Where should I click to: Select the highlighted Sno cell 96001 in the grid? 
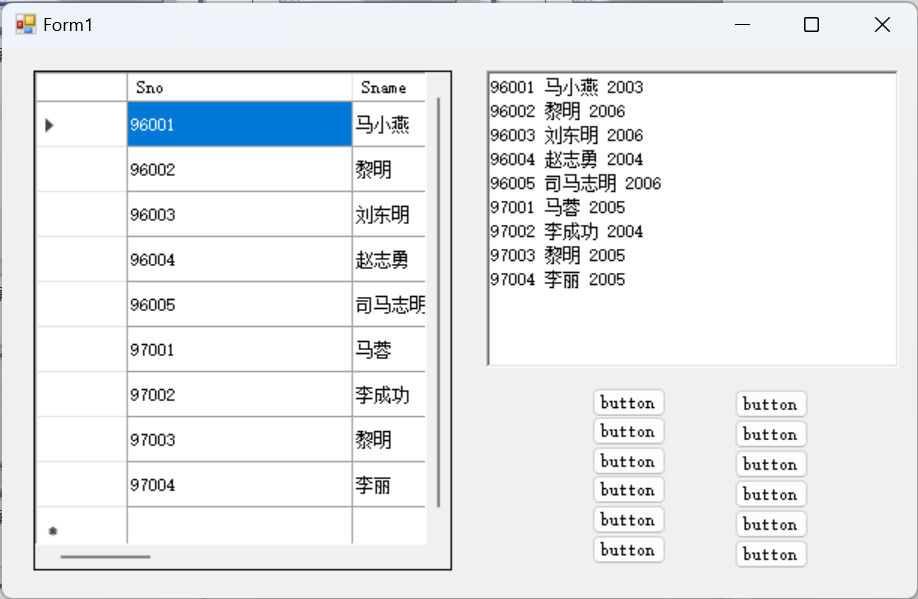point(239,124)
